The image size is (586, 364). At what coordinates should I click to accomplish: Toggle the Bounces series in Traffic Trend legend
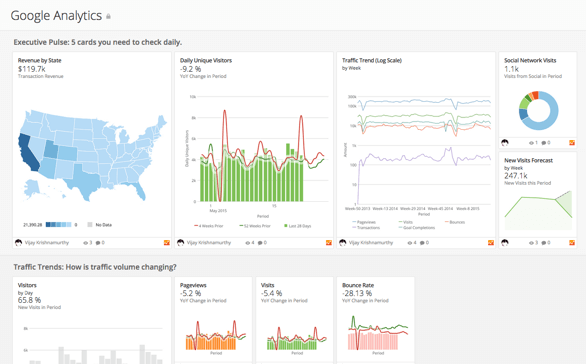(x=455, y=222)
